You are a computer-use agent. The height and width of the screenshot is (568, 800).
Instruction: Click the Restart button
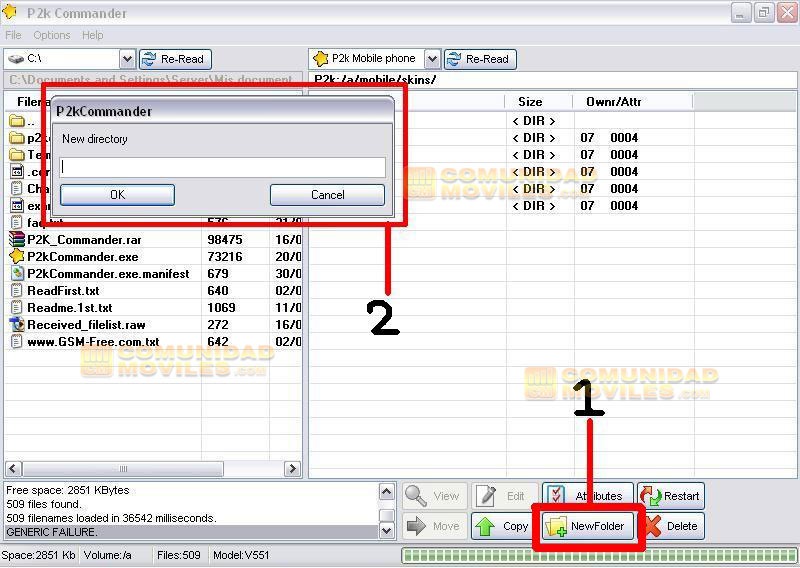(671, 496)
